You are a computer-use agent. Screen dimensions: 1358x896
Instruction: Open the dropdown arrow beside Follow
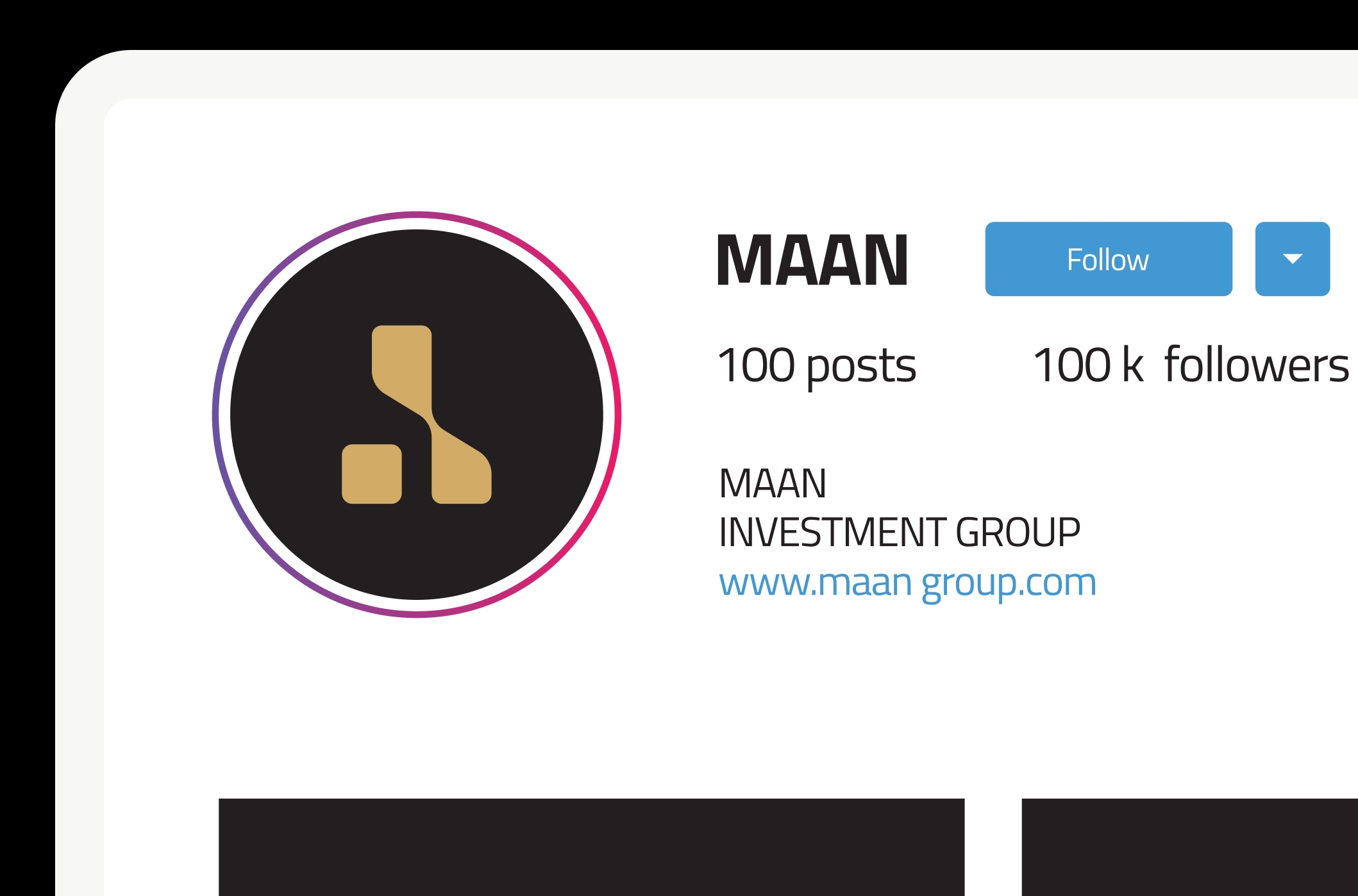pos(1293,259)
